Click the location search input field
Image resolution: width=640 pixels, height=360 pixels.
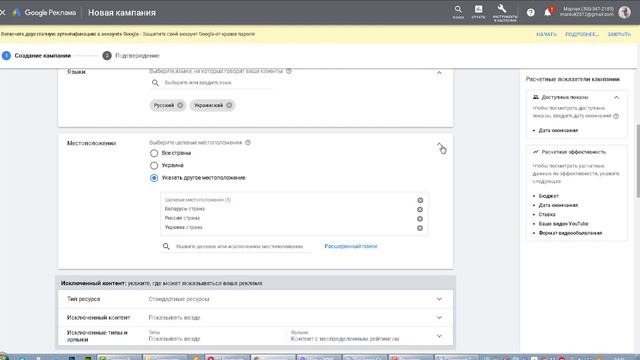coord(236,247)
